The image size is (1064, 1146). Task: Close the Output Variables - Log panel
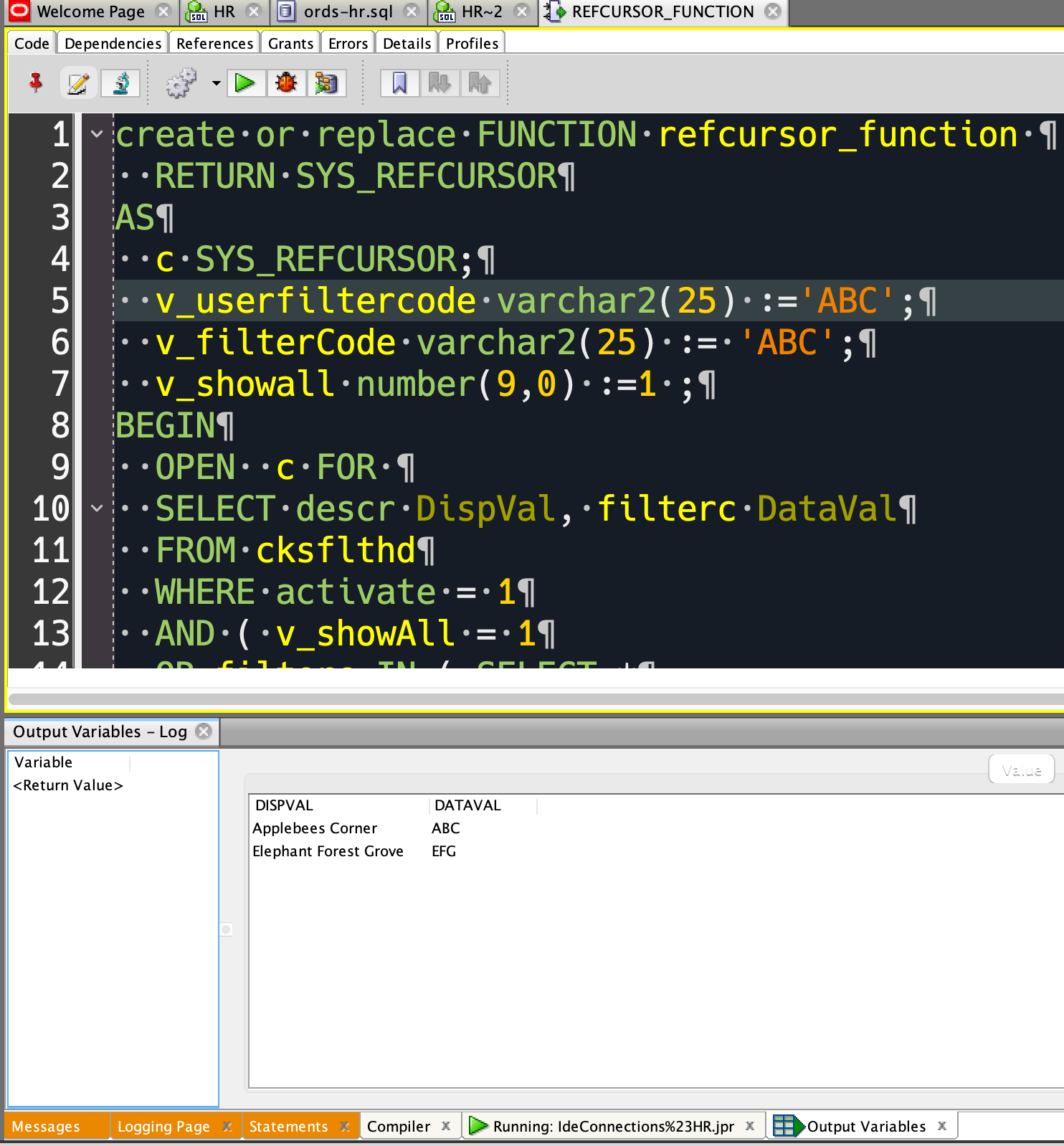(x=204, y=731)
